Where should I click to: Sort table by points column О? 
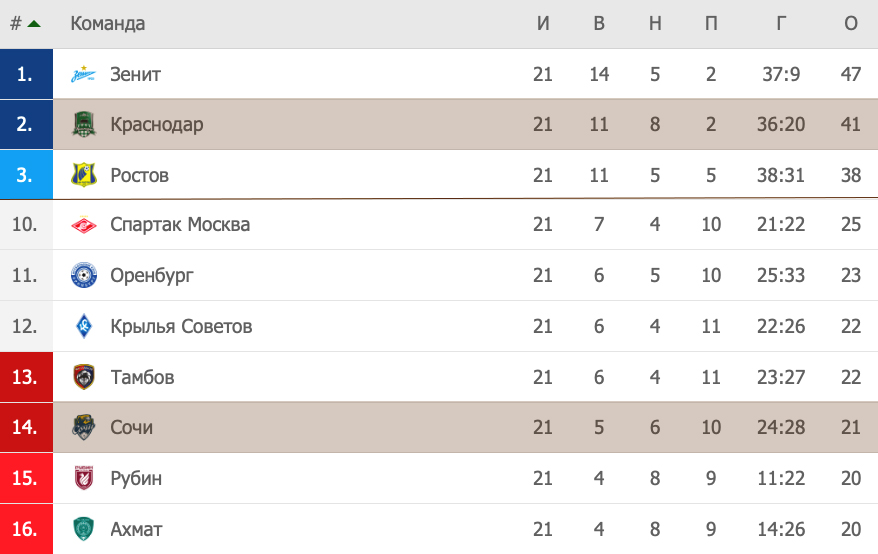pos(851,24)
